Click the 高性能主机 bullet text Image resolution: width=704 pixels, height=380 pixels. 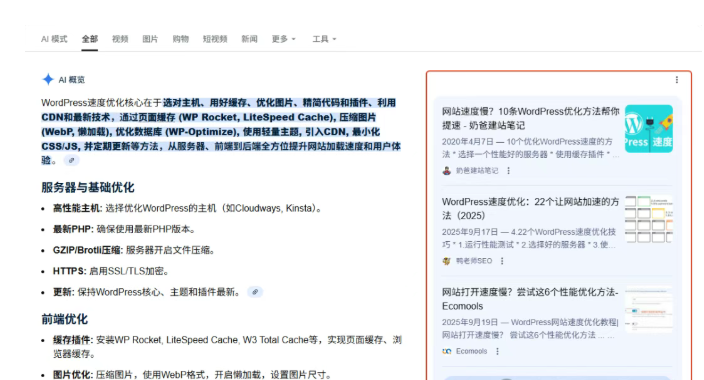click(188, 208)
